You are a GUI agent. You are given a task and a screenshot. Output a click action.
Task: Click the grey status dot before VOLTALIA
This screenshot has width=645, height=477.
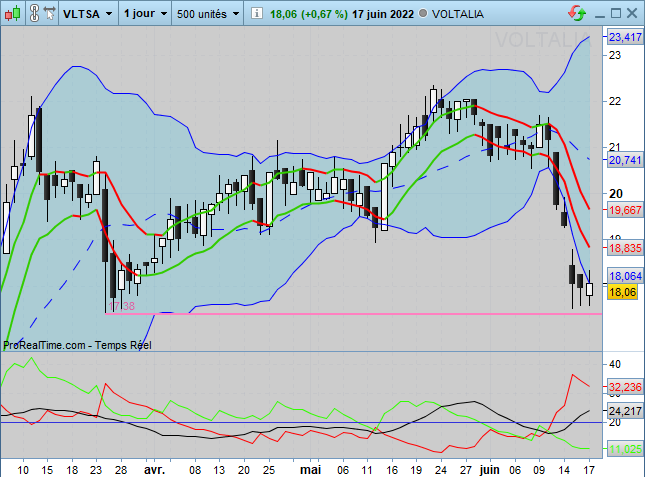423,14
